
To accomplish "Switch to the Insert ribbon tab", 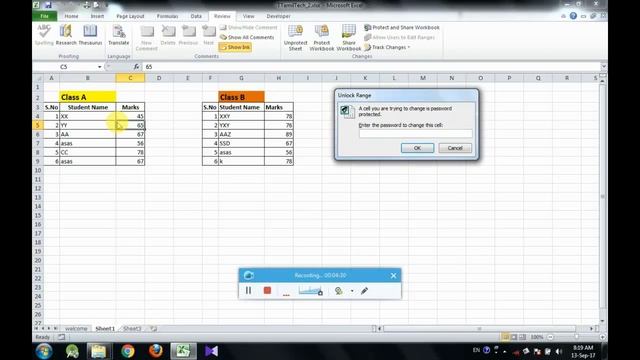I will [97, 16].
